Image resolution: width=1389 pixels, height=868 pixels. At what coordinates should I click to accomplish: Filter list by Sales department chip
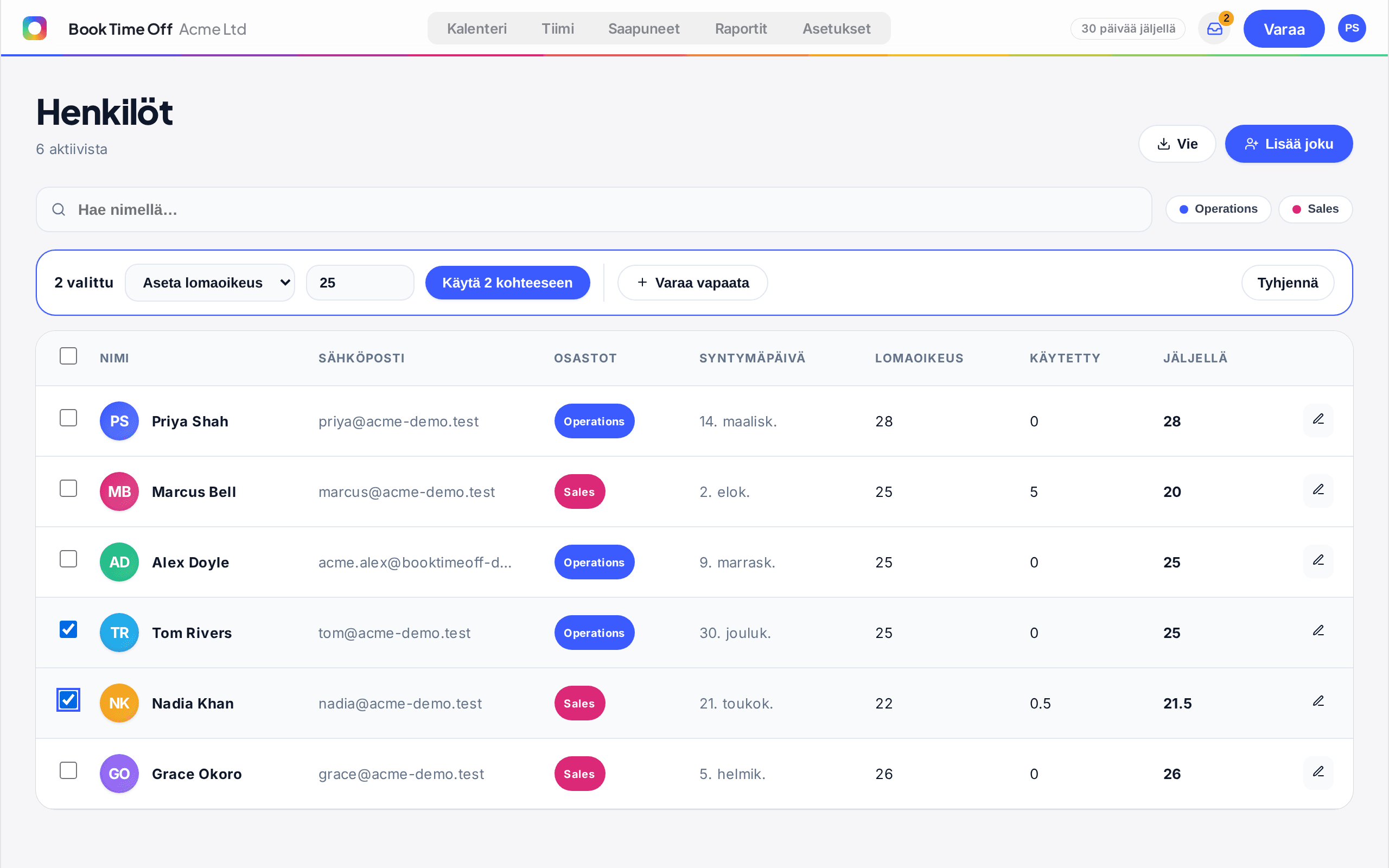click(x=1315, y=209)
